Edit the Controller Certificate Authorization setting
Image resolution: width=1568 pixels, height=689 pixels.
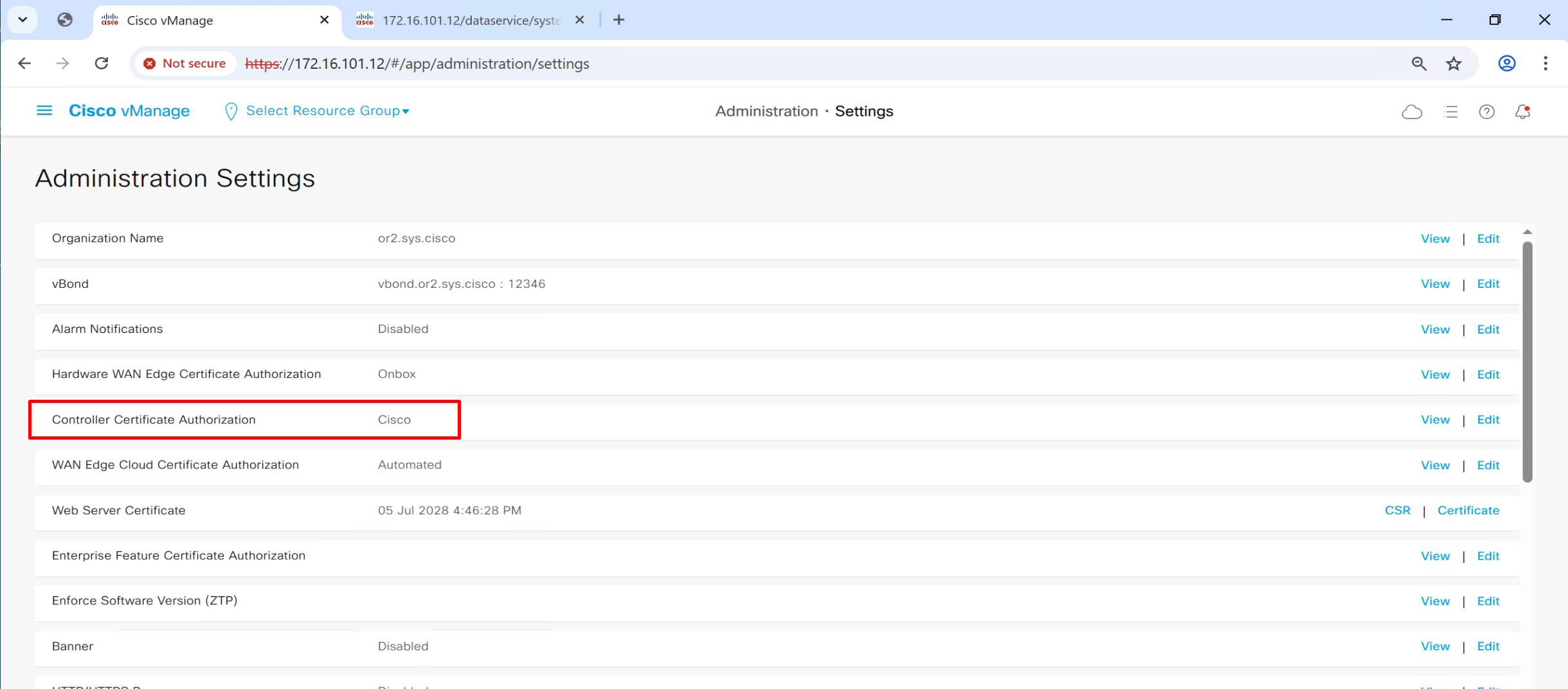click(1488, 420)
